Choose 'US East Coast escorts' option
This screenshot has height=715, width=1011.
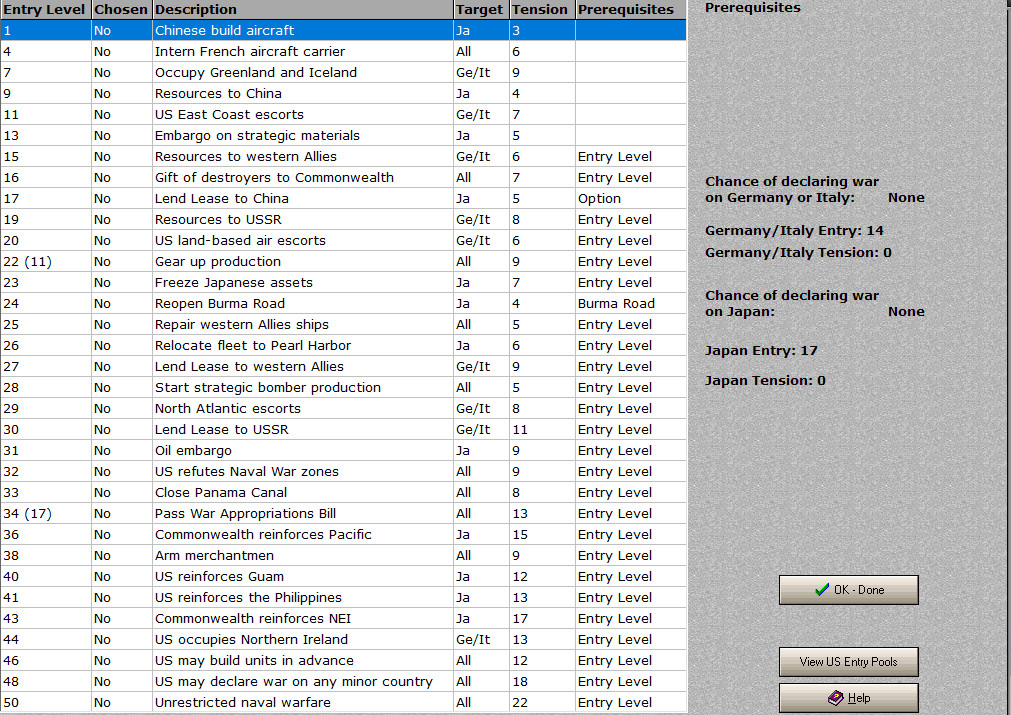(343, 115)
